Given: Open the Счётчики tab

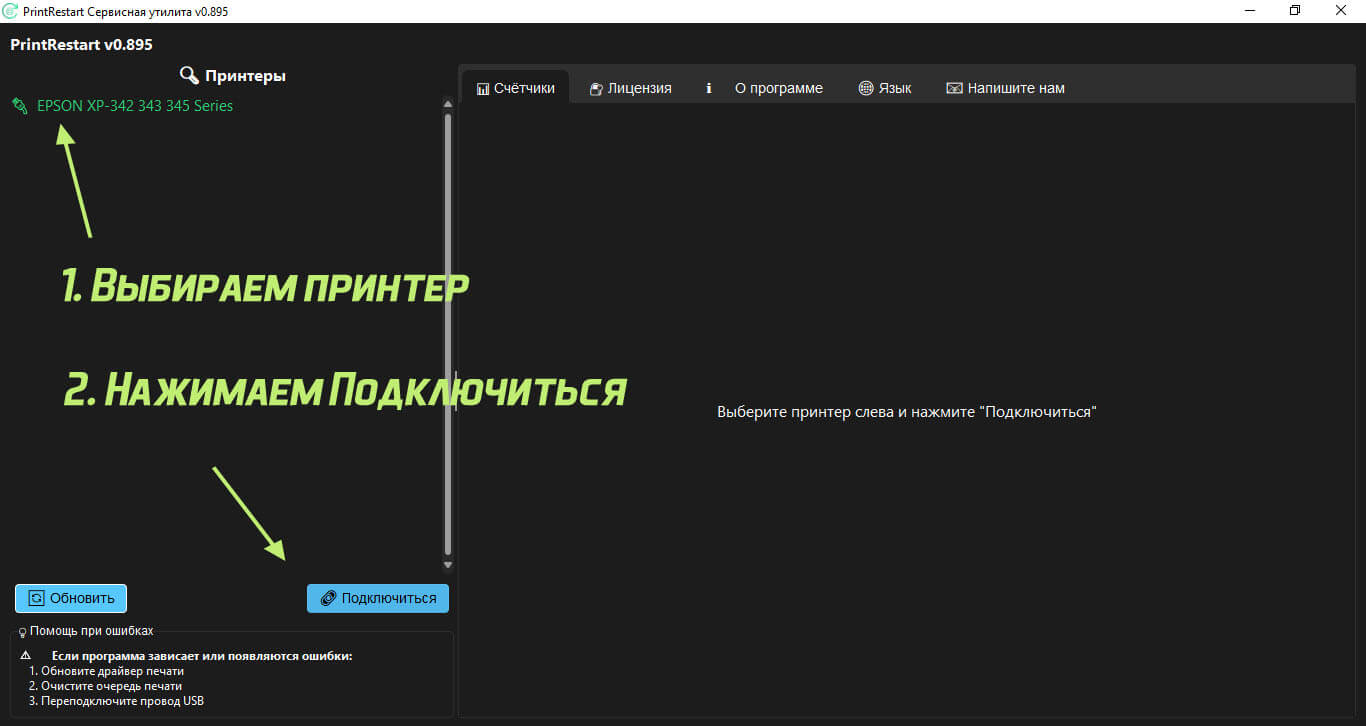Looking at the screenshot, I should pos(516,88).
